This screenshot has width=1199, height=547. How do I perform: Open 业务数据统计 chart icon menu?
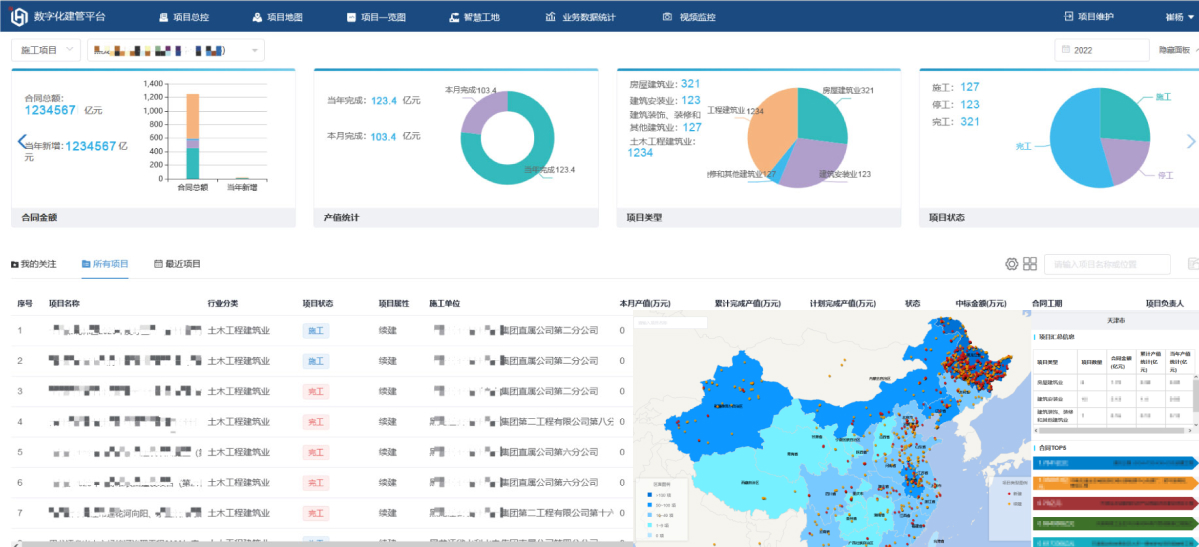(550, 17)
